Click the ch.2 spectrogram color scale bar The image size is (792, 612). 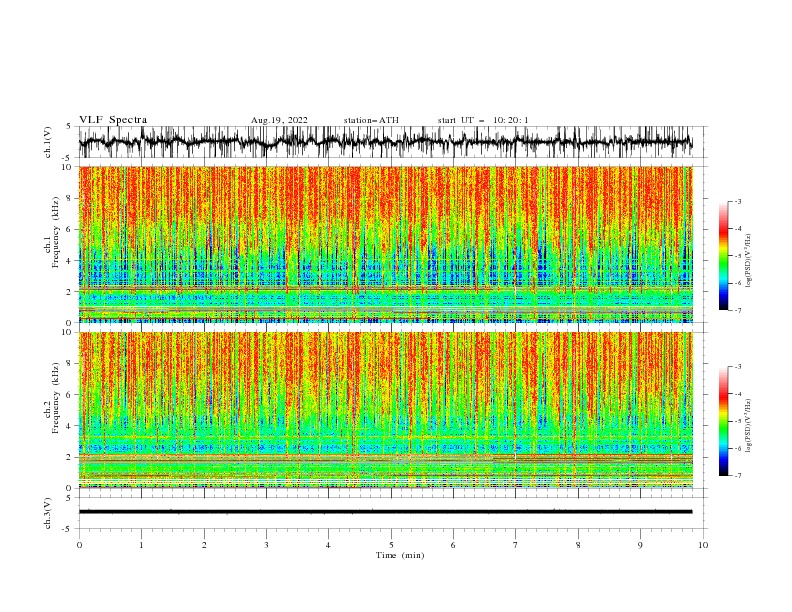click(723, 421)
